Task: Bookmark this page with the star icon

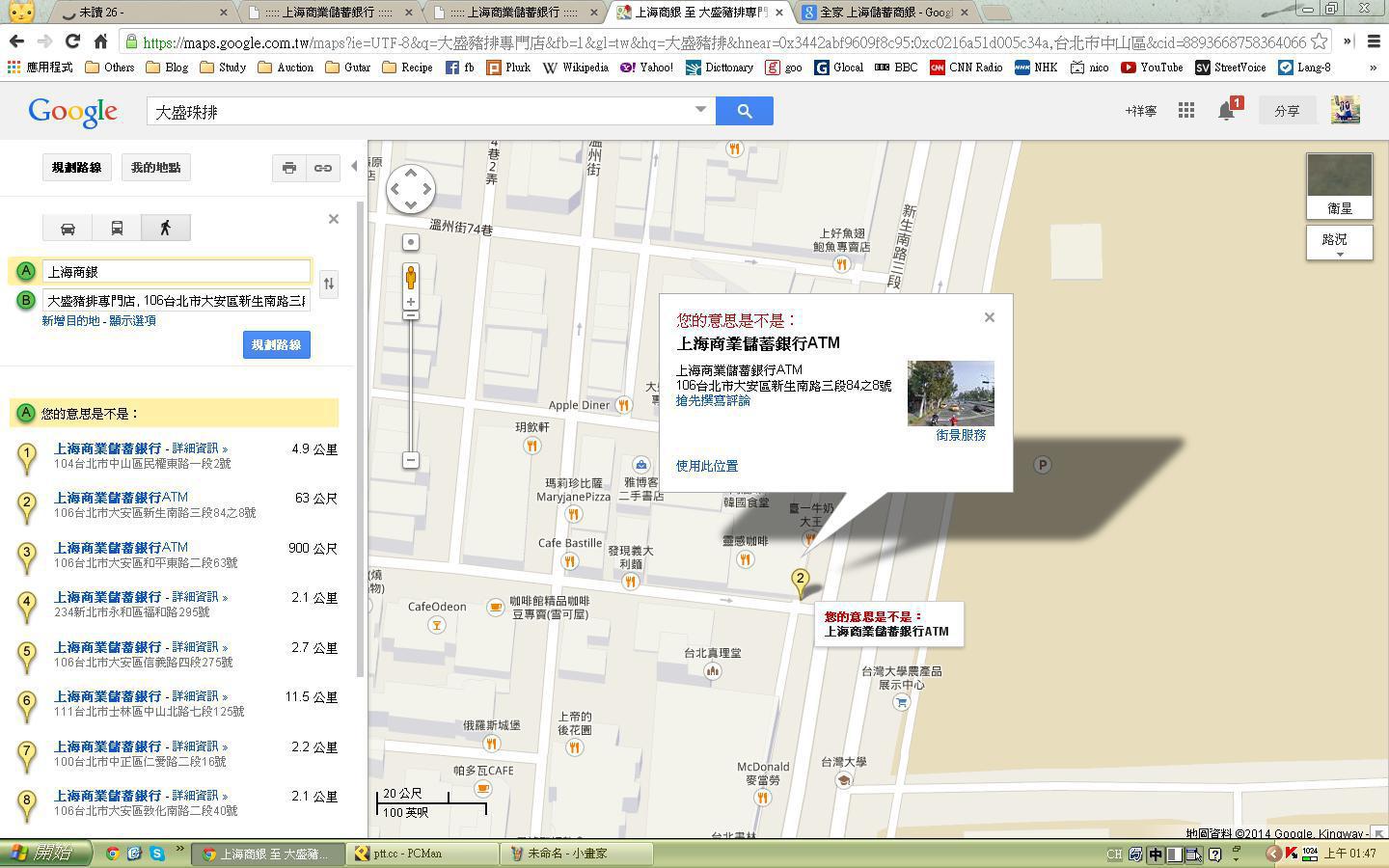Action: pos(1319,41)
